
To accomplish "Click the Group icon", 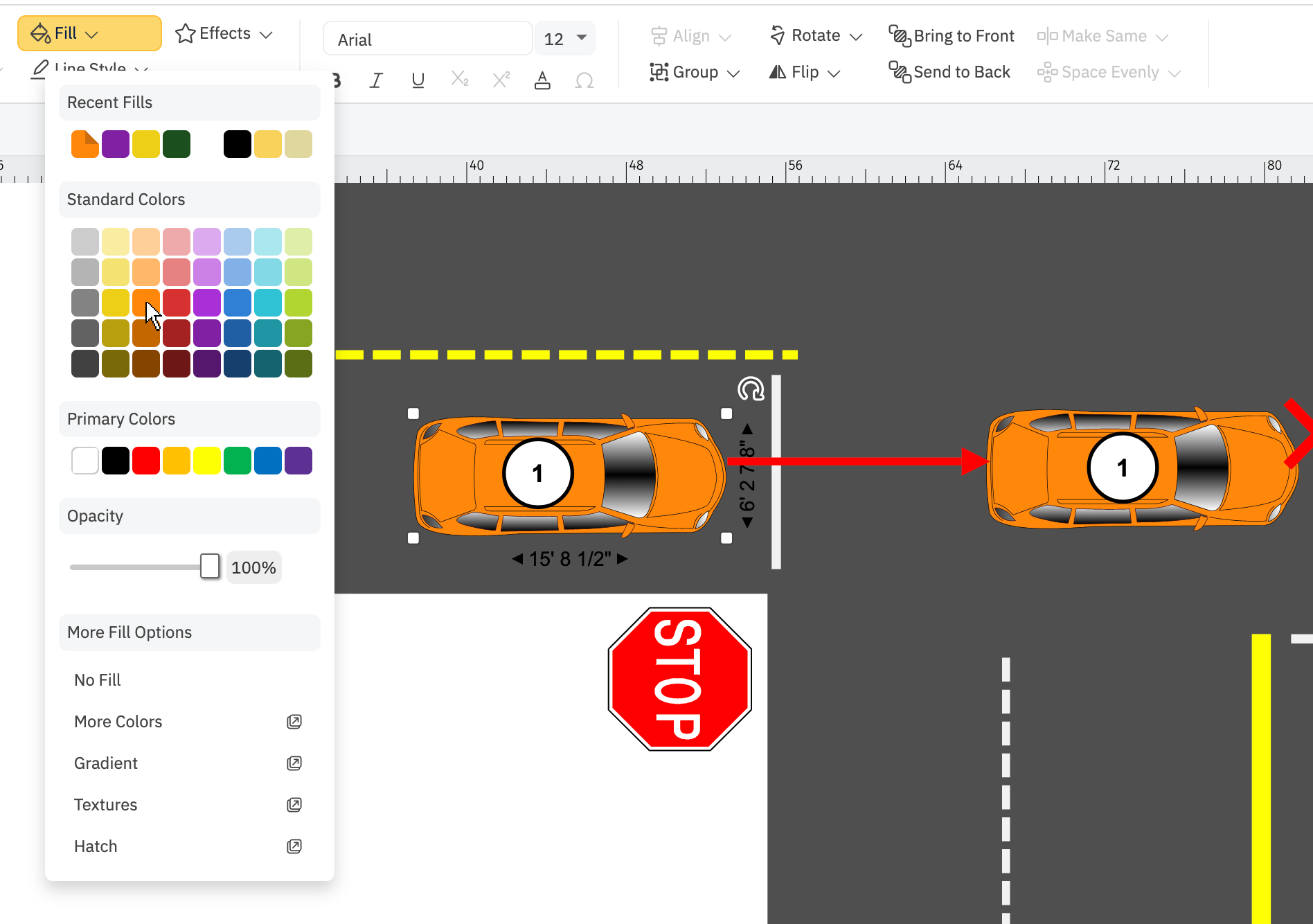I will click(659, 71).
